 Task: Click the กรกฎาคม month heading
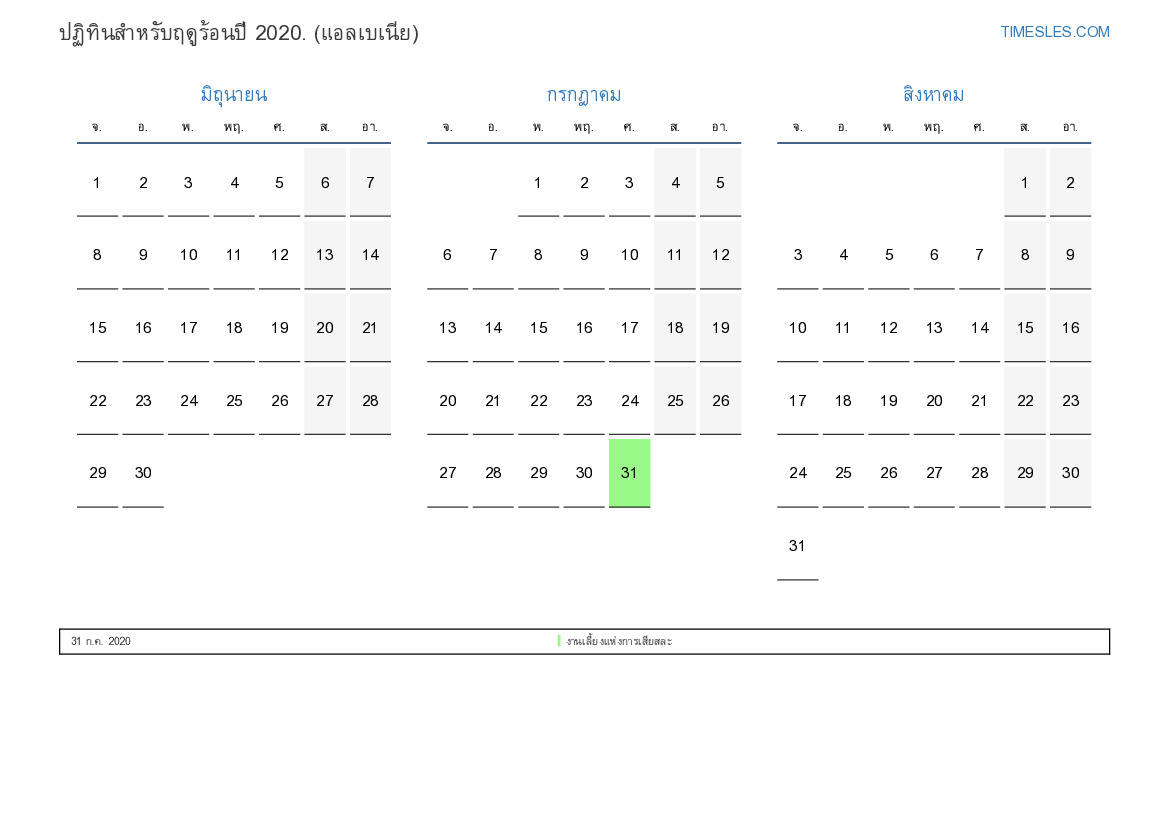(583, 95)
